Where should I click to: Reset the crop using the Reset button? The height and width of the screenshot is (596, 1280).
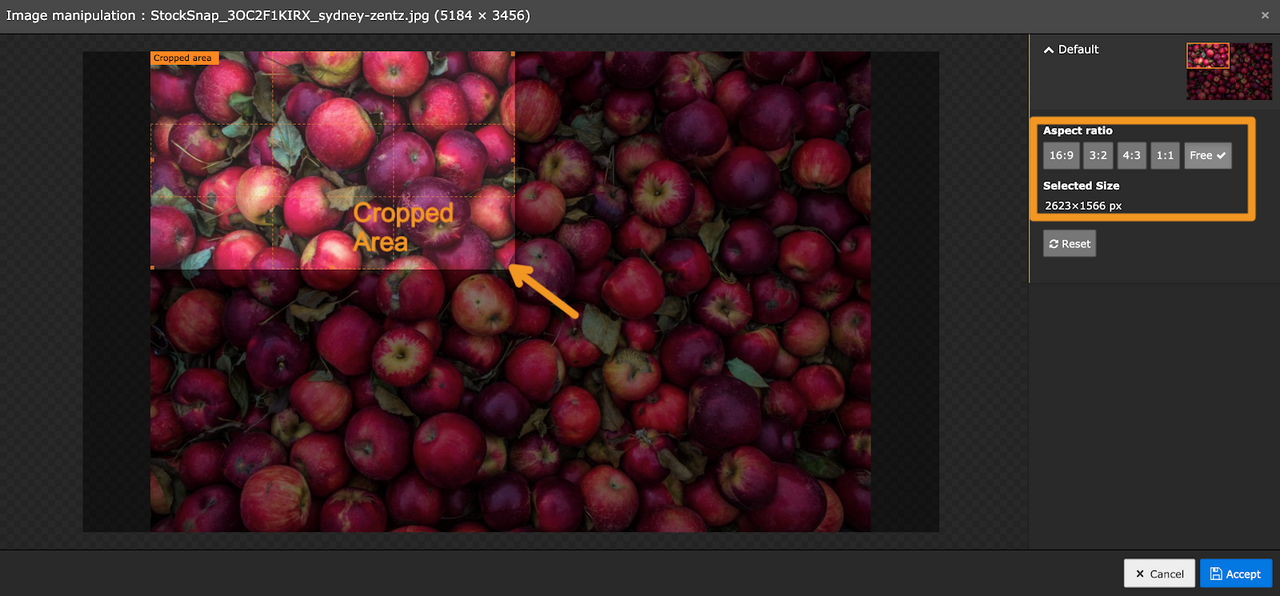(1069, 244)
